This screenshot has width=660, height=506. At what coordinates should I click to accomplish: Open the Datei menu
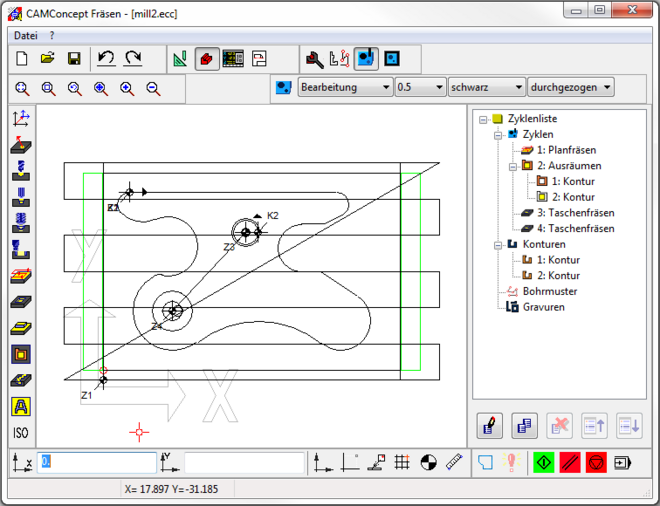(25, 35)
